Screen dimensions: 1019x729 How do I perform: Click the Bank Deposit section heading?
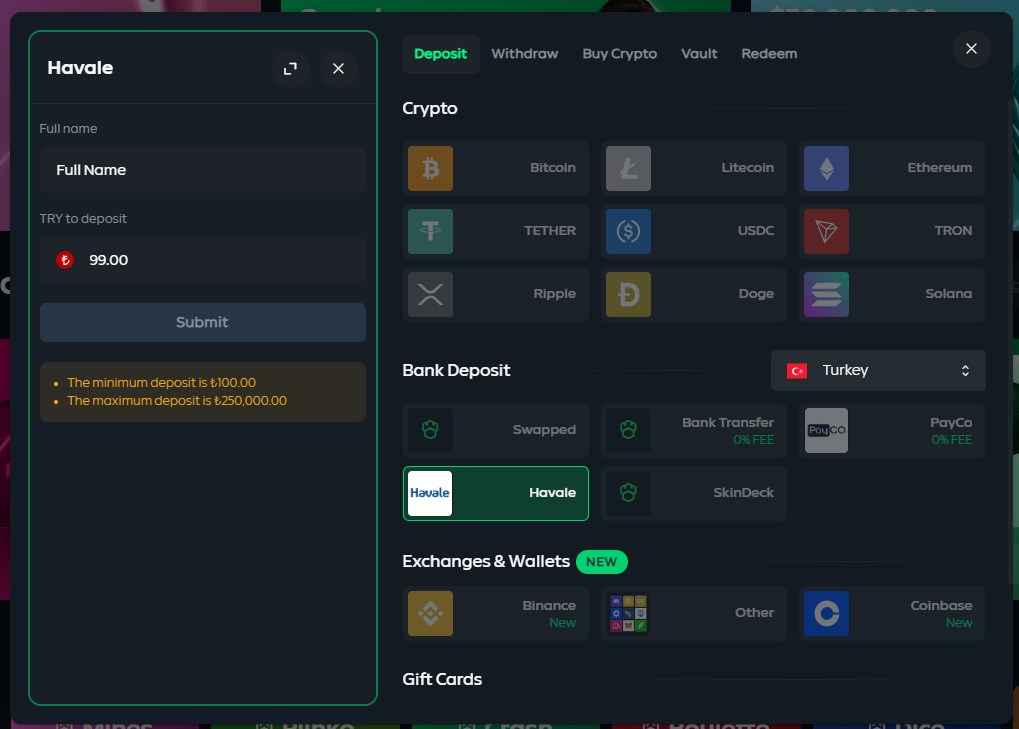pos(456,370)
